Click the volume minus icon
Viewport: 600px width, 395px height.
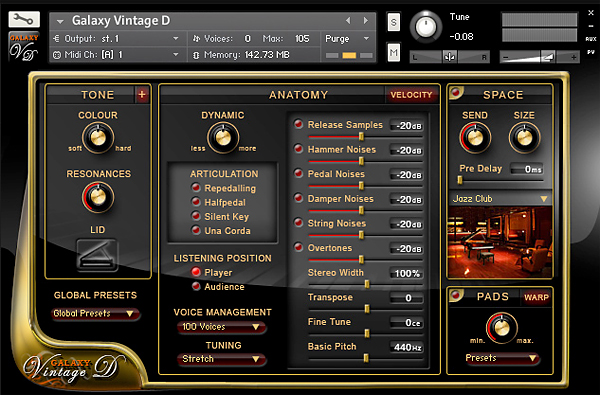506,57
